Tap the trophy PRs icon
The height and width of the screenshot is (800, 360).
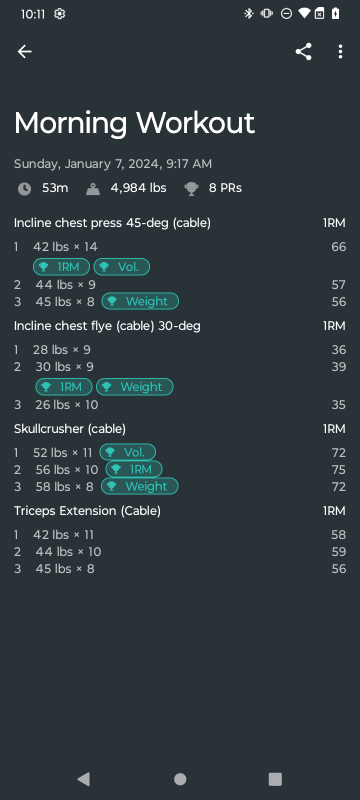coord(191,189)
